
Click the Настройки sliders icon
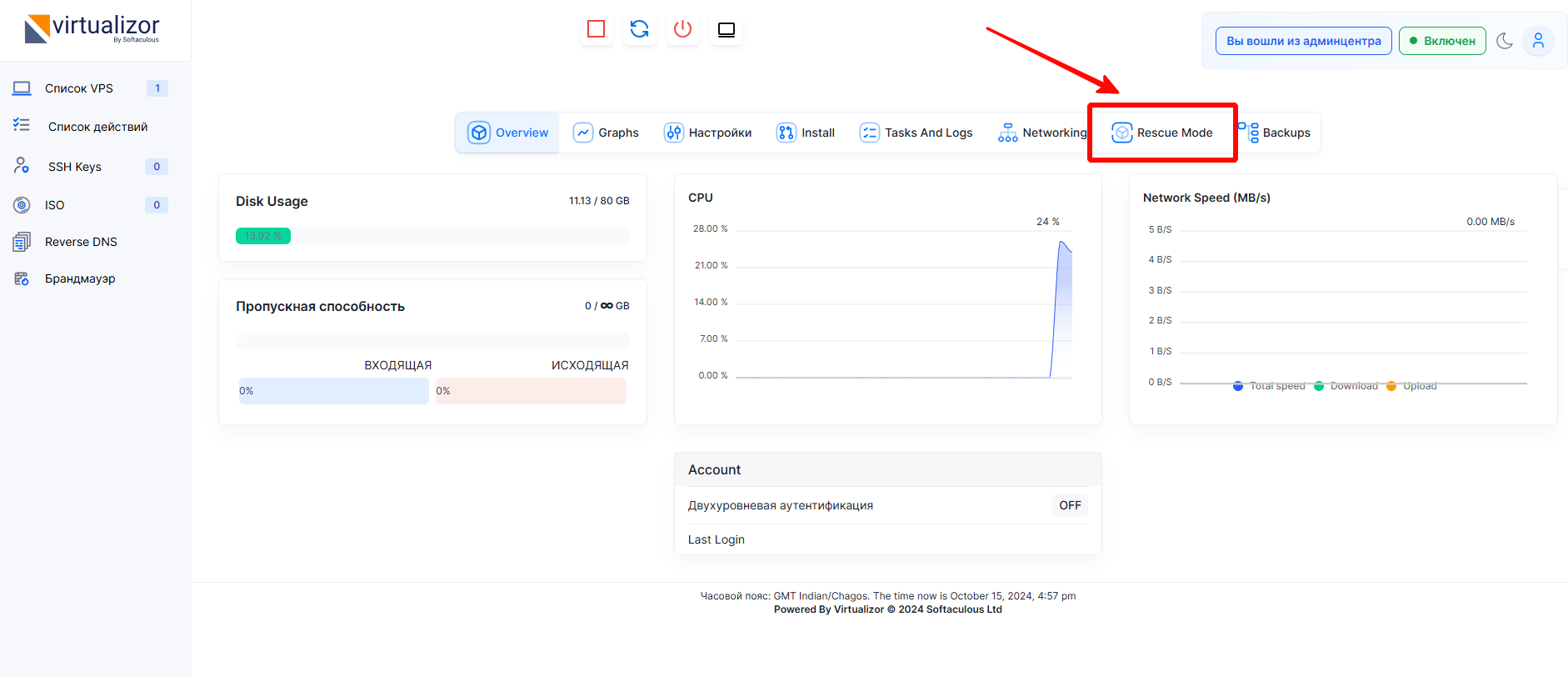pos(673,133)
